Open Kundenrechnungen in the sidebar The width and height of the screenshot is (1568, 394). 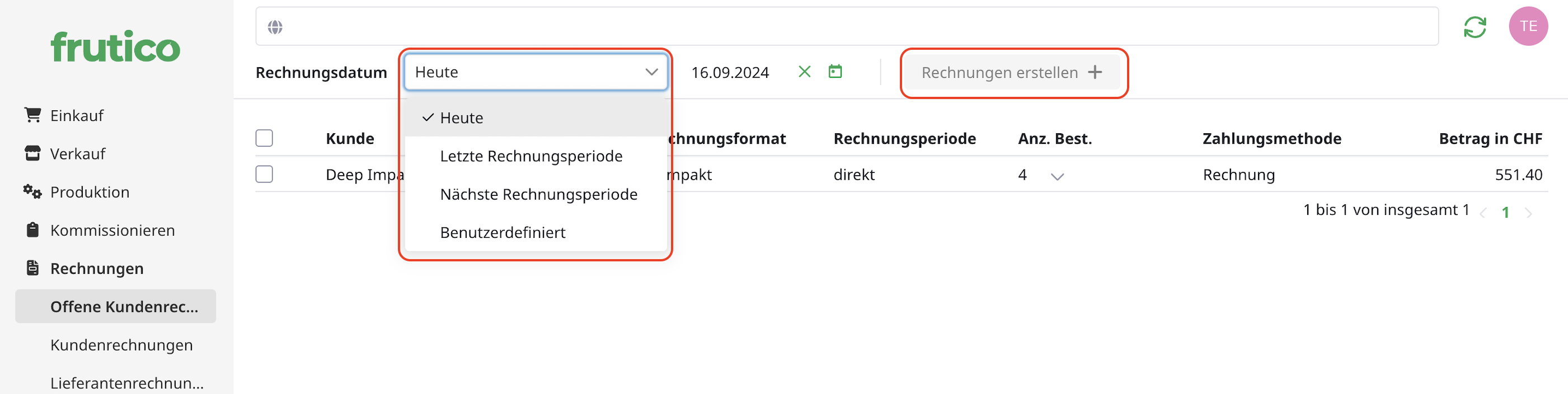click(x=122, y=345)
